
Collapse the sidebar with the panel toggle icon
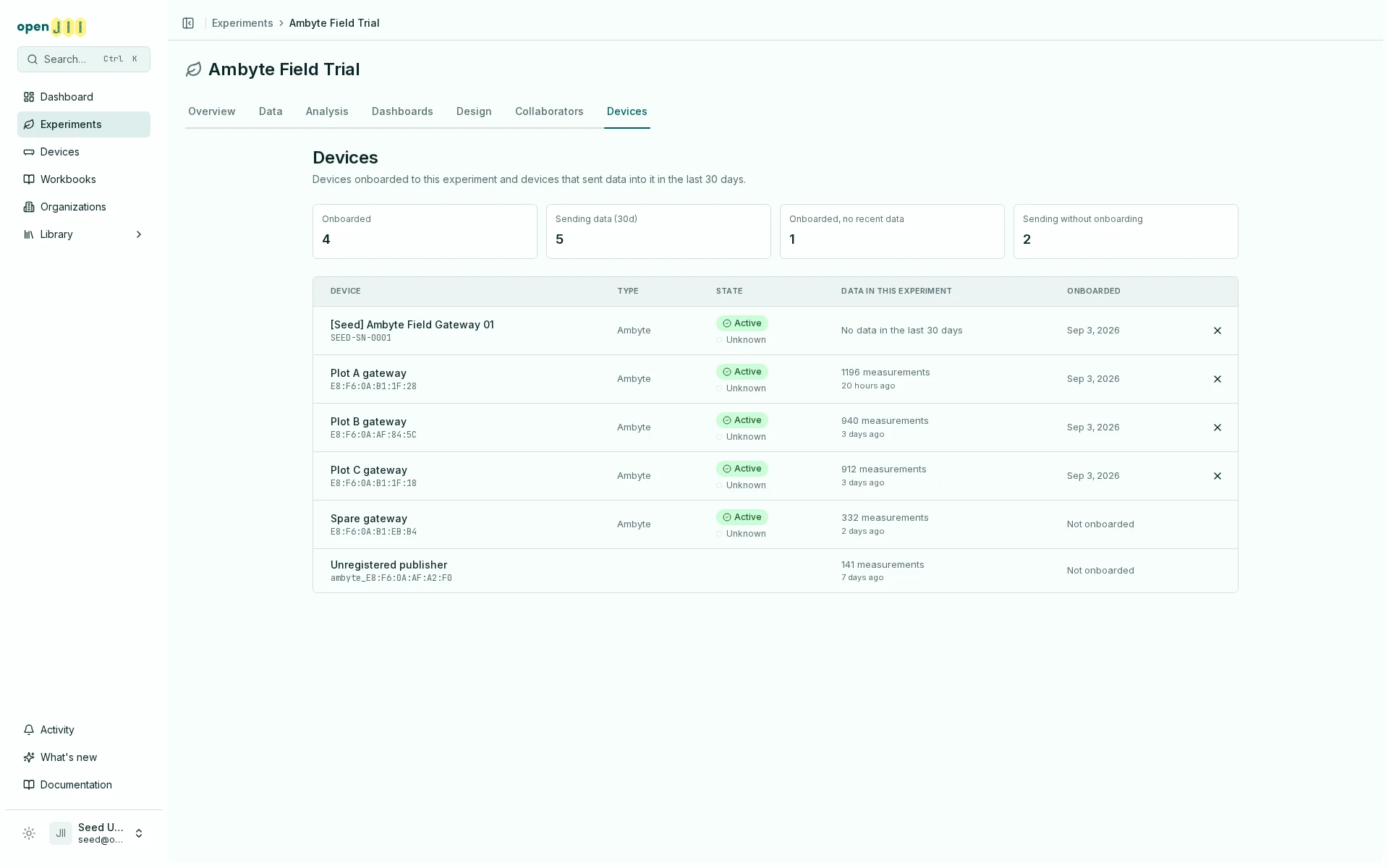click(x=188, y=23)
